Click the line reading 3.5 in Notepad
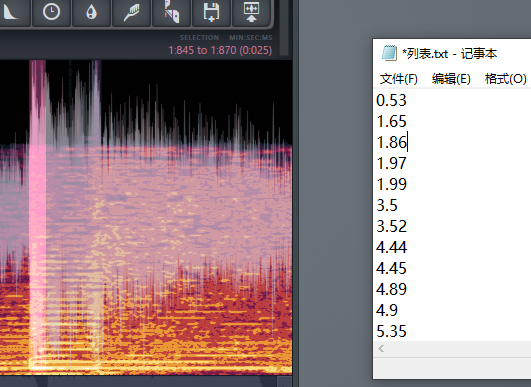Image resolution: width=531 pixels, height=387 pixels. (387, 206)
